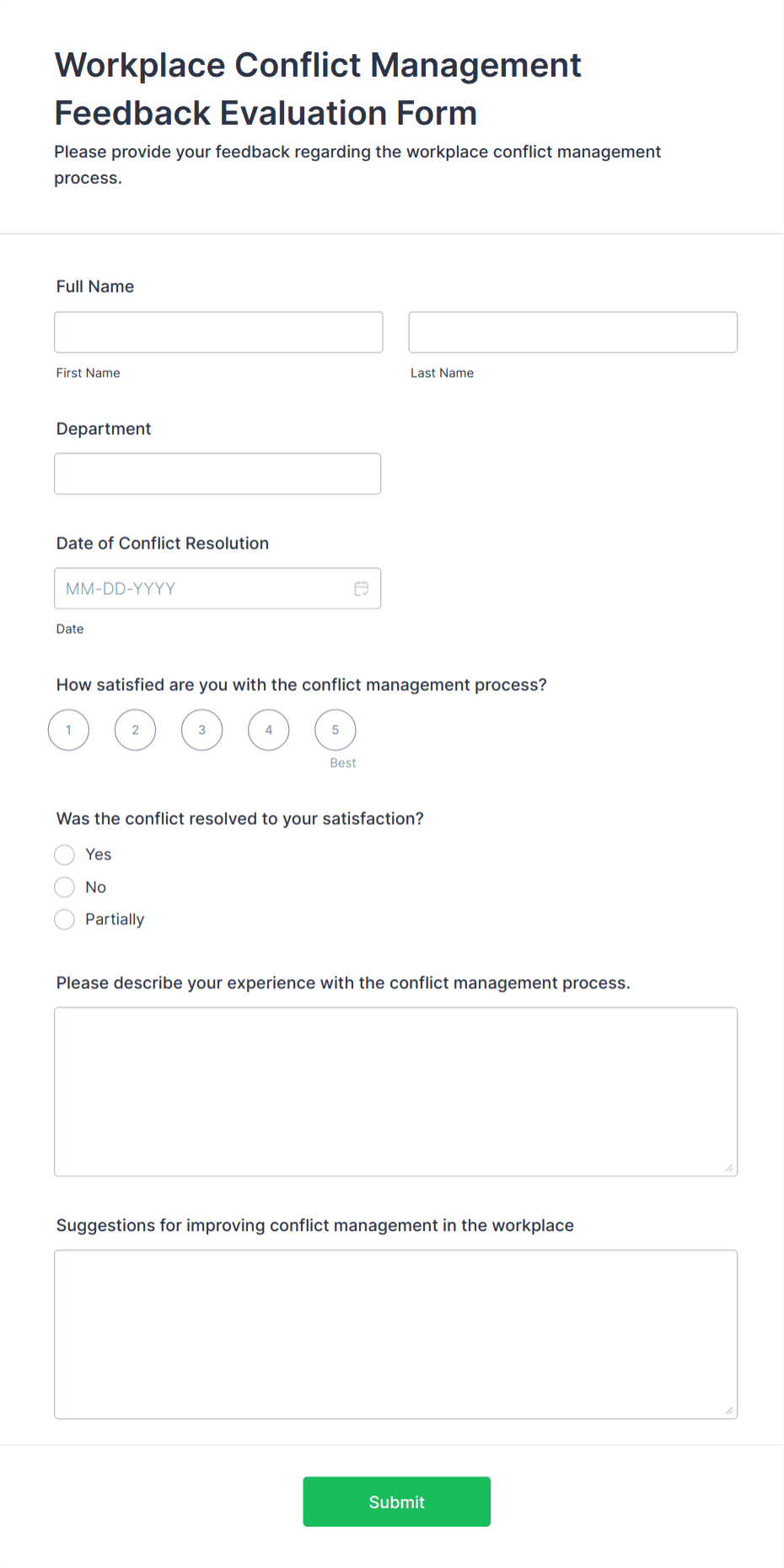Viewport: 784px width, 1568px height.
Task: Select rating circle 2 for satisfaction
Action: pyautogui.click(x=135, y=730)
